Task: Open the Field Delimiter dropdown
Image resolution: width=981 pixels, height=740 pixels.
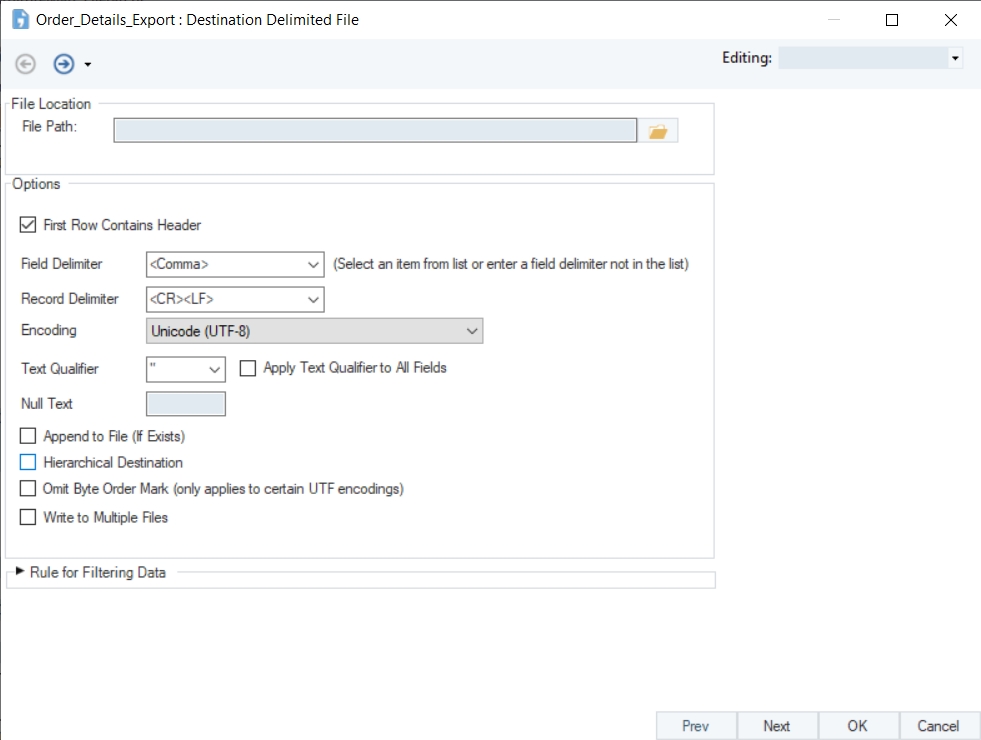Action: 313,265
